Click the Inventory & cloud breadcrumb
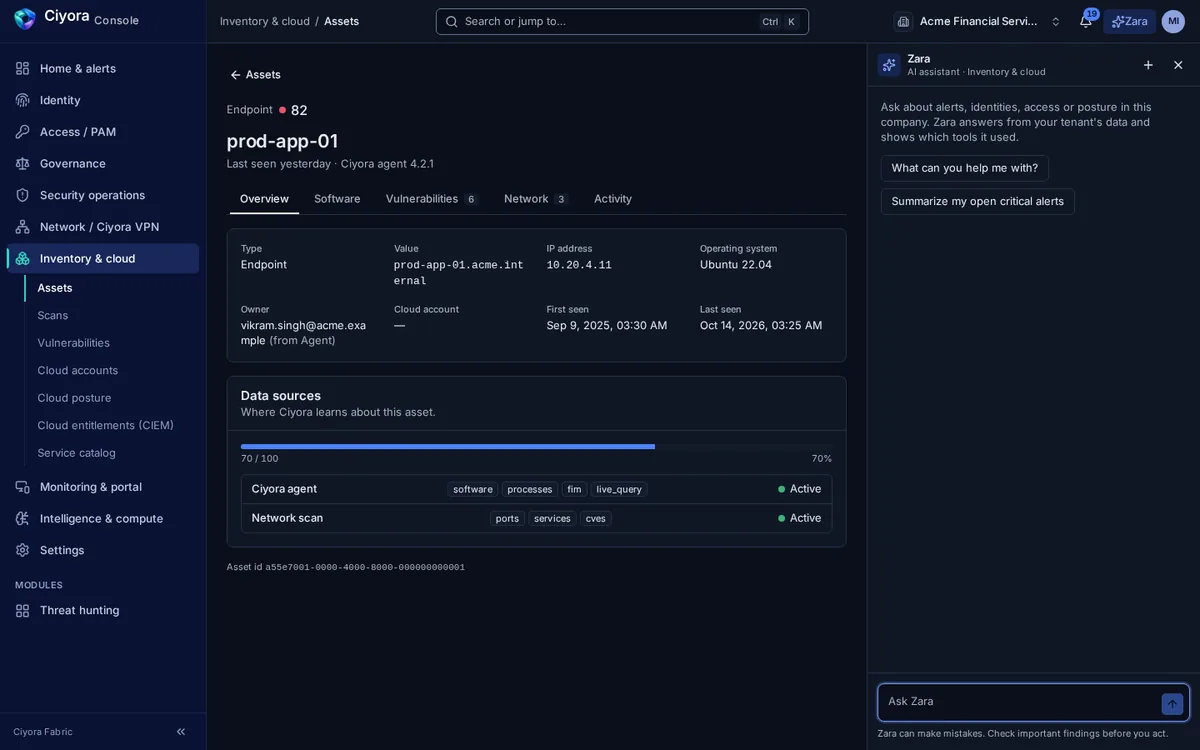 click(265, 21)
